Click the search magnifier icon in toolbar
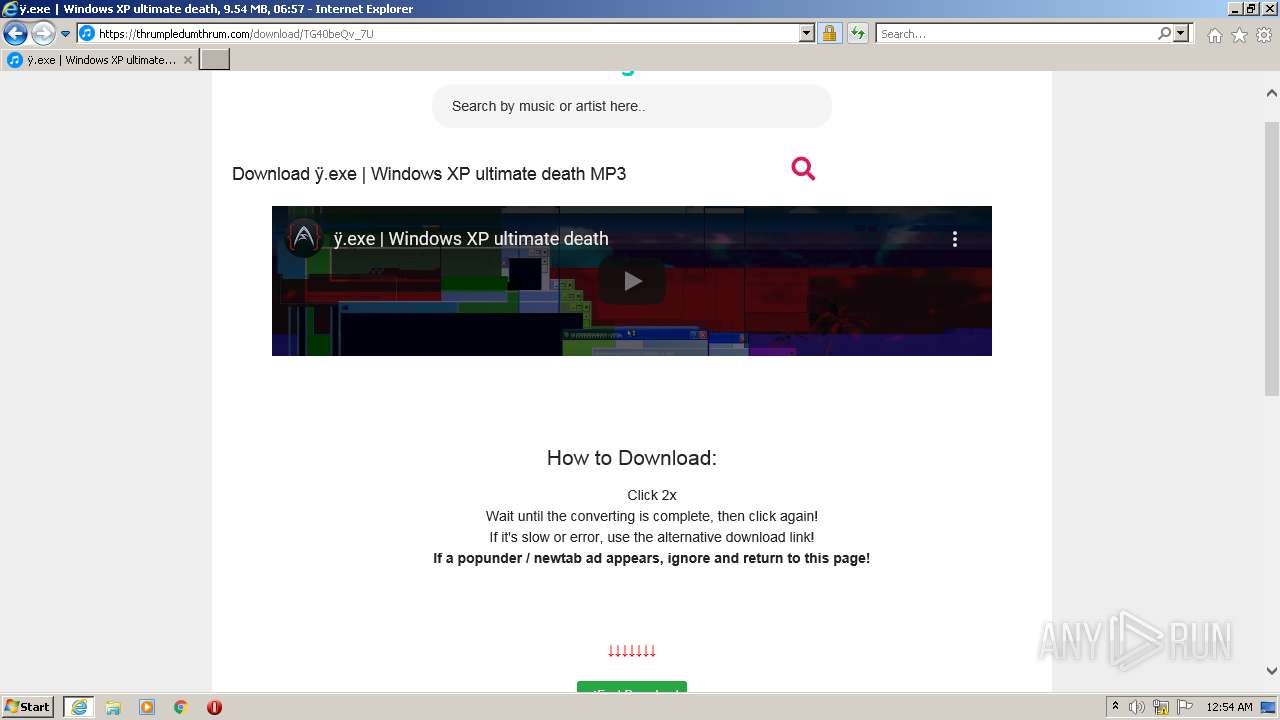This screenshot has height=720, width=1280. [1164, 34]
